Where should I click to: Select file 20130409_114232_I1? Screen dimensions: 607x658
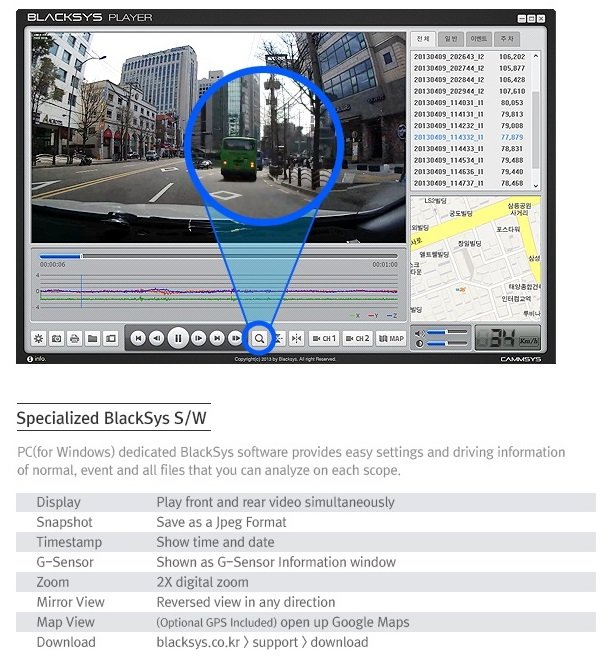click(469, 126)
